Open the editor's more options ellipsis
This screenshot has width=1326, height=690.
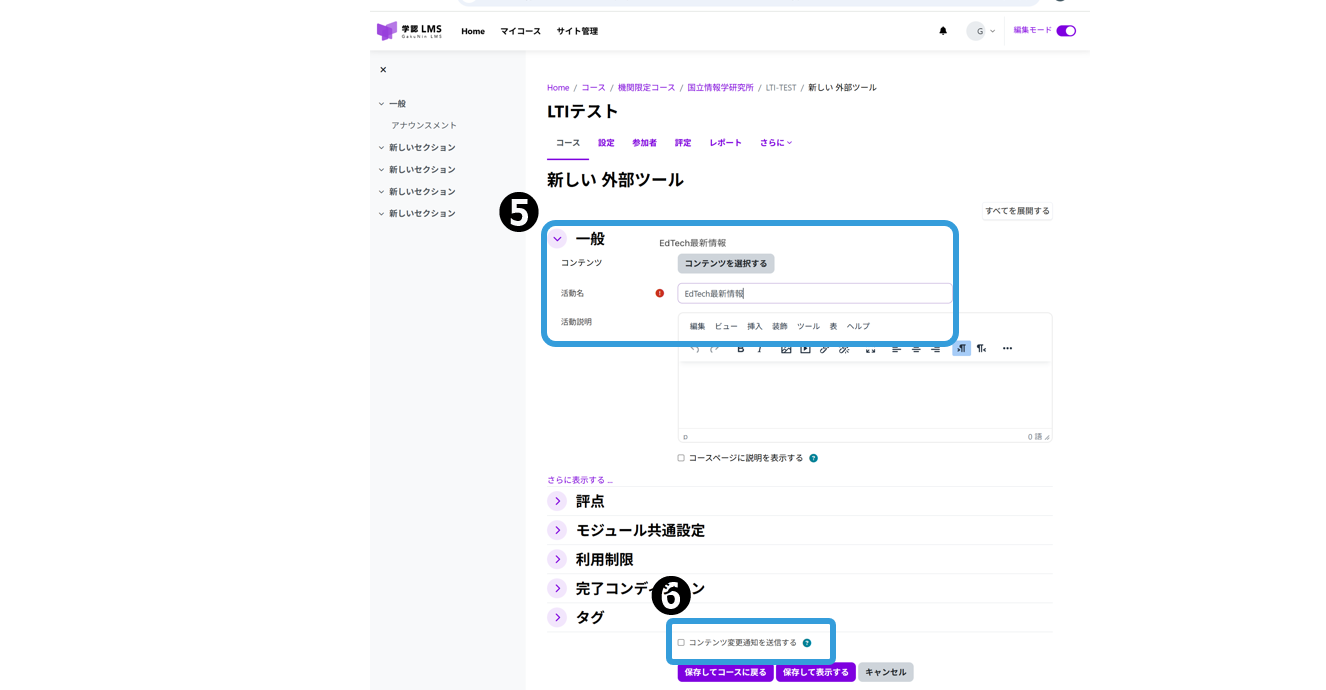pos(1007,348)
